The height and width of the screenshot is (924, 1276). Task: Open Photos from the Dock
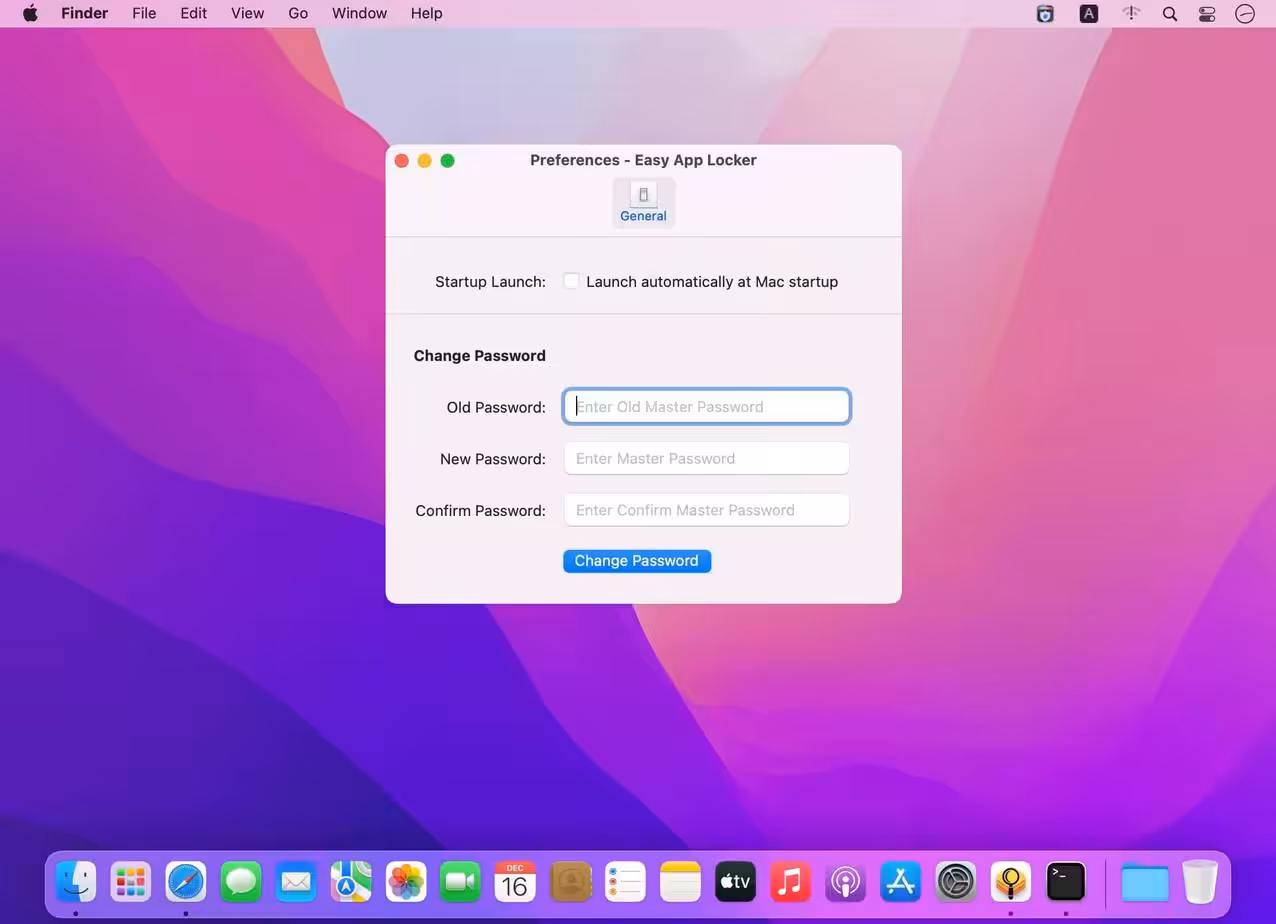[x=406, y=882]
